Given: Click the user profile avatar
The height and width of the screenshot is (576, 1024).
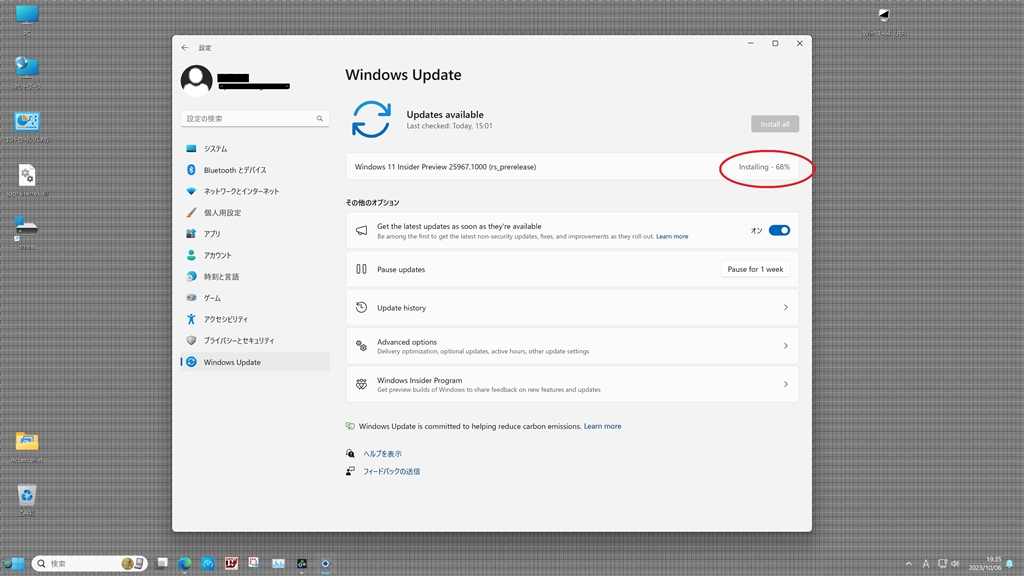Looking at the screenshot, I should click(197, 80).
